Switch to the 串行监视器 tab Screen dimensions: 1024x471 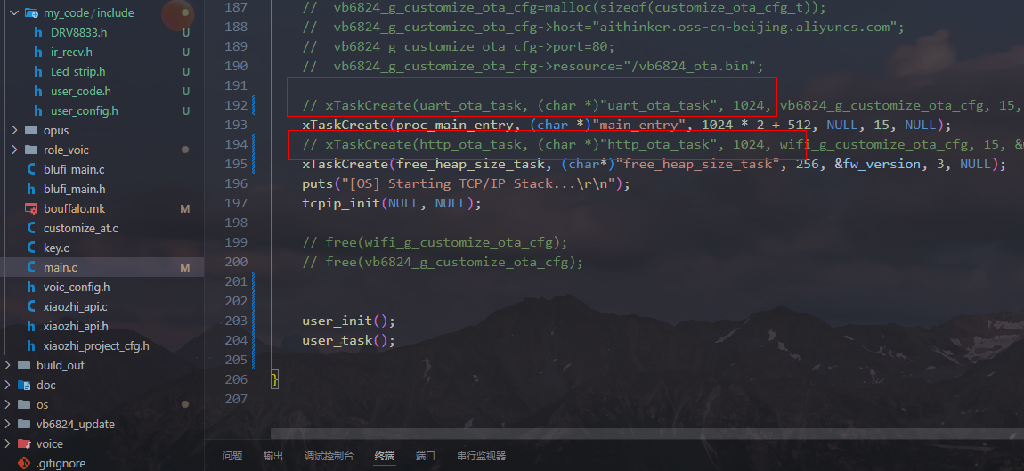tap(481, 455)
